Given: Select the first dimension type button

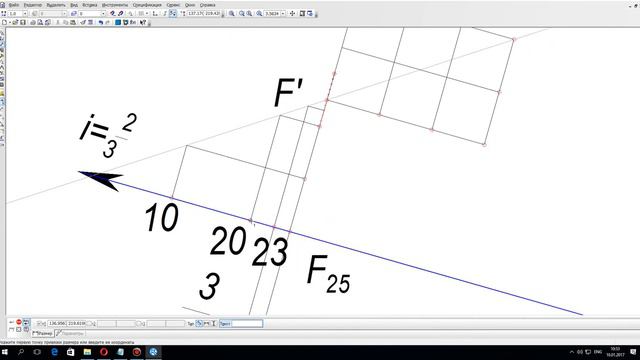Looking at the screenshot, I should click(199, 324).
